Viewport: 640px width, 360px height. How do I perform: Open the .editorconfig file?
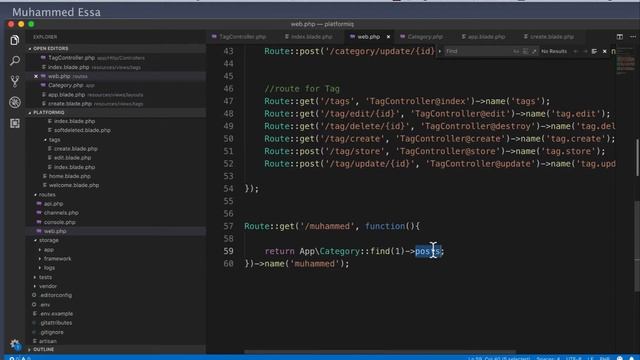56,295
